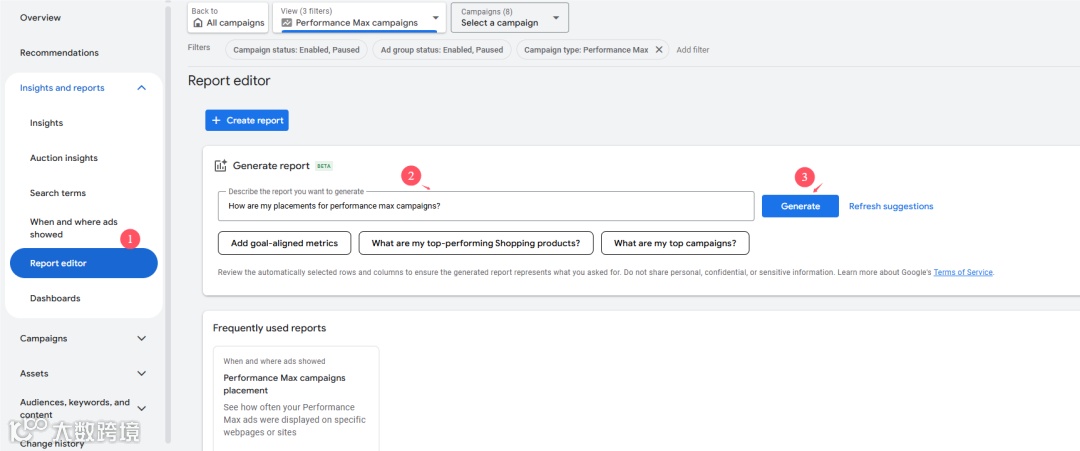Expand the Campaigns sidebar section
Image resolution: width=1080 pixels, height=451 pixels.
[142, 339]
